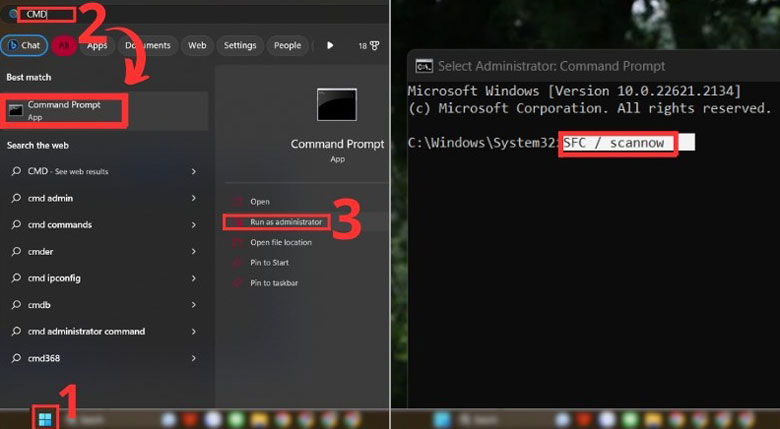The image size is (780, 429).
Task: Click the Microsoft Windows version line in console
Action: click(575, 91)
